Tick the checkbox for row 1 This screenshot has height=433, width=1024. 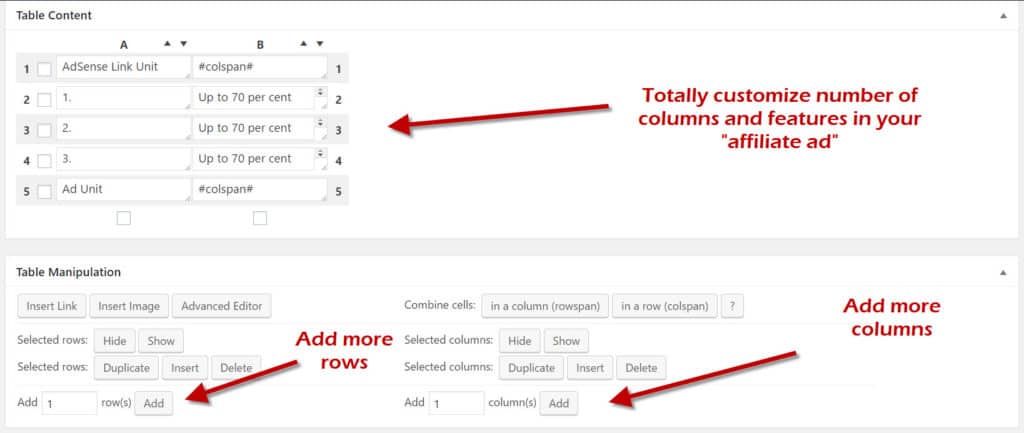point(44,69)
